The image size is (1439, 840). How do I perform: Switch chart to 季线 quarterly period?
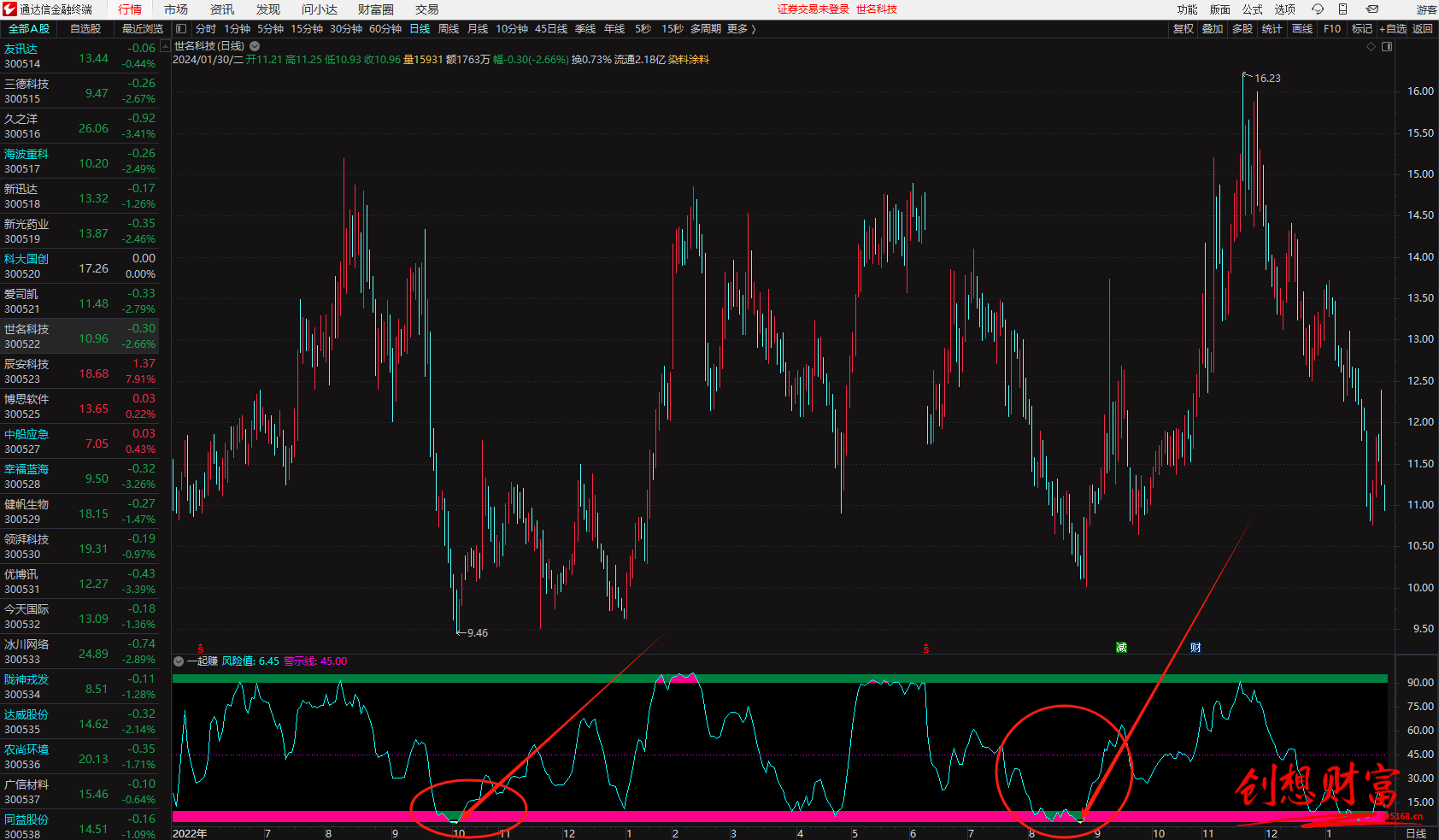coord(585,29)
